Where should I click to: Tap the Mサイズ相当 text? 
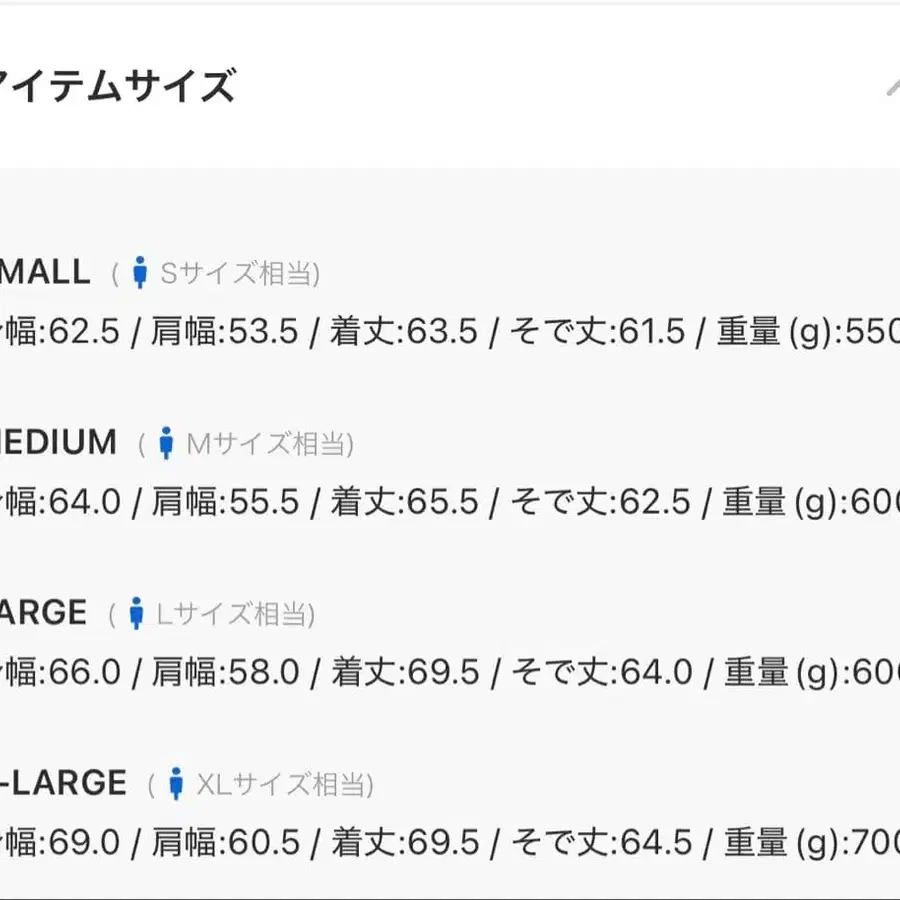(270, 443)
